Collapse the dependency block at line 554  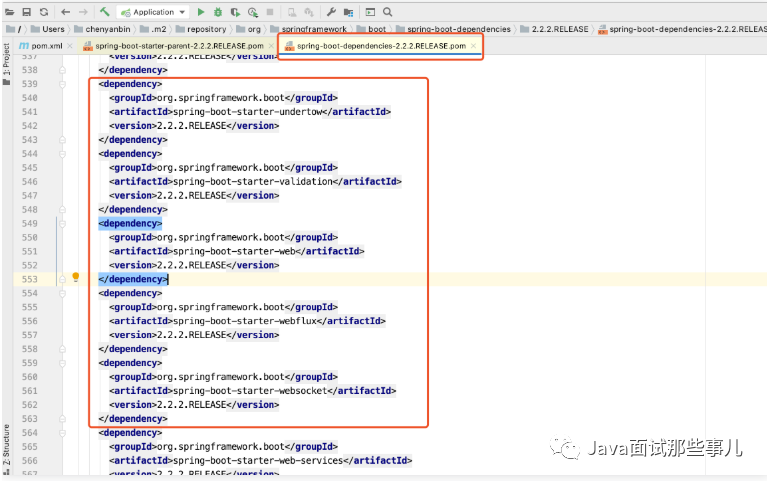click(x=63, y=294)
